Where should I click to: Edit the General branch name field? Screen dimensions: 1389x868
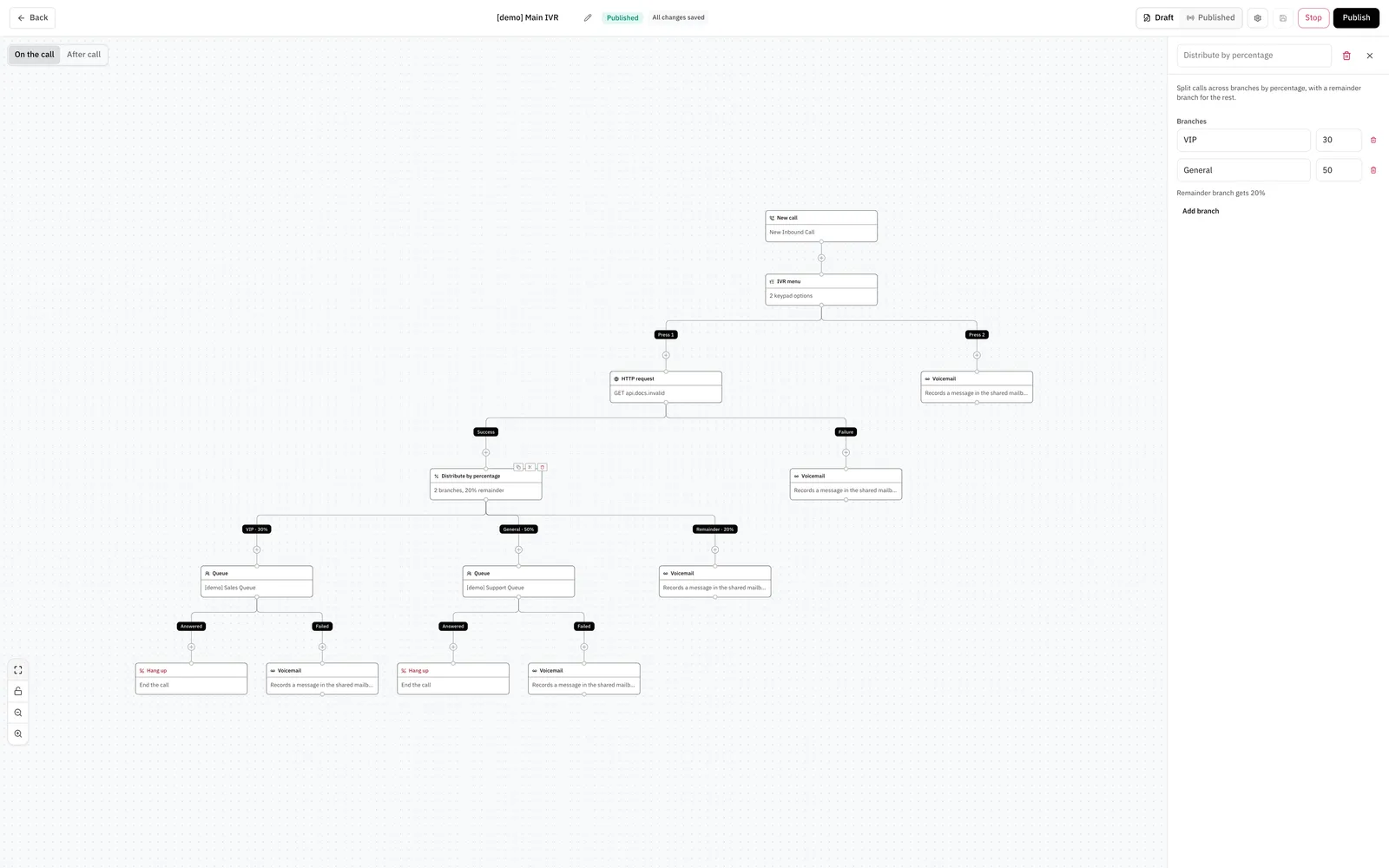pyautogui.click(x=1243, y=170)
